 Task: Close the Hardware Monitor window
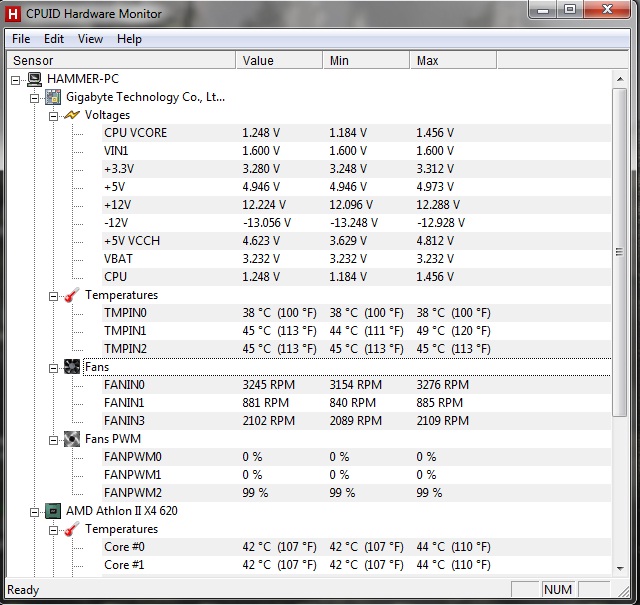point(607,10)
